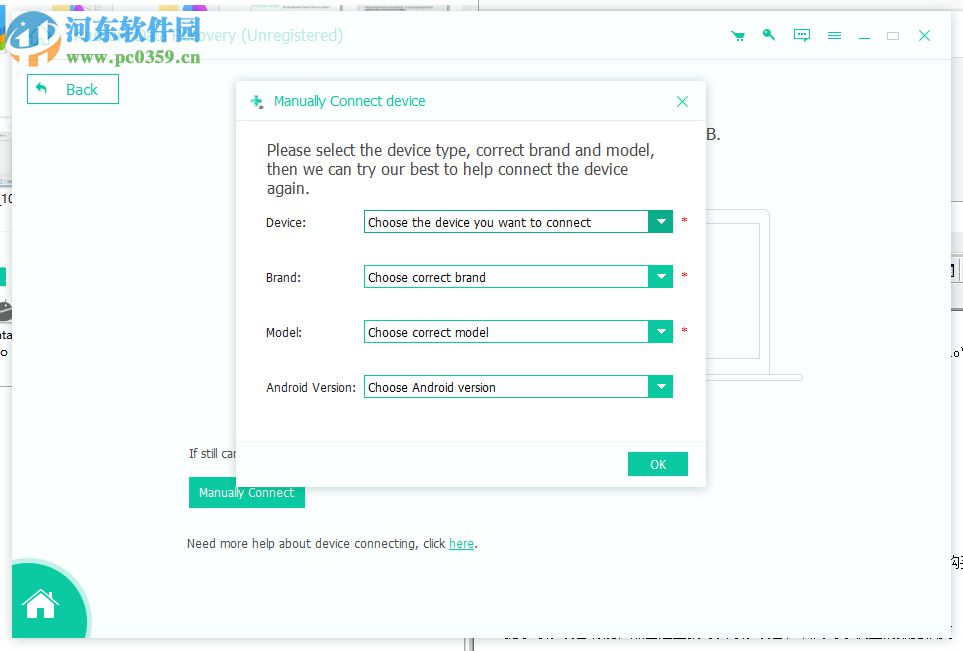Open the shopping cart purchase icon

point(738,35)
